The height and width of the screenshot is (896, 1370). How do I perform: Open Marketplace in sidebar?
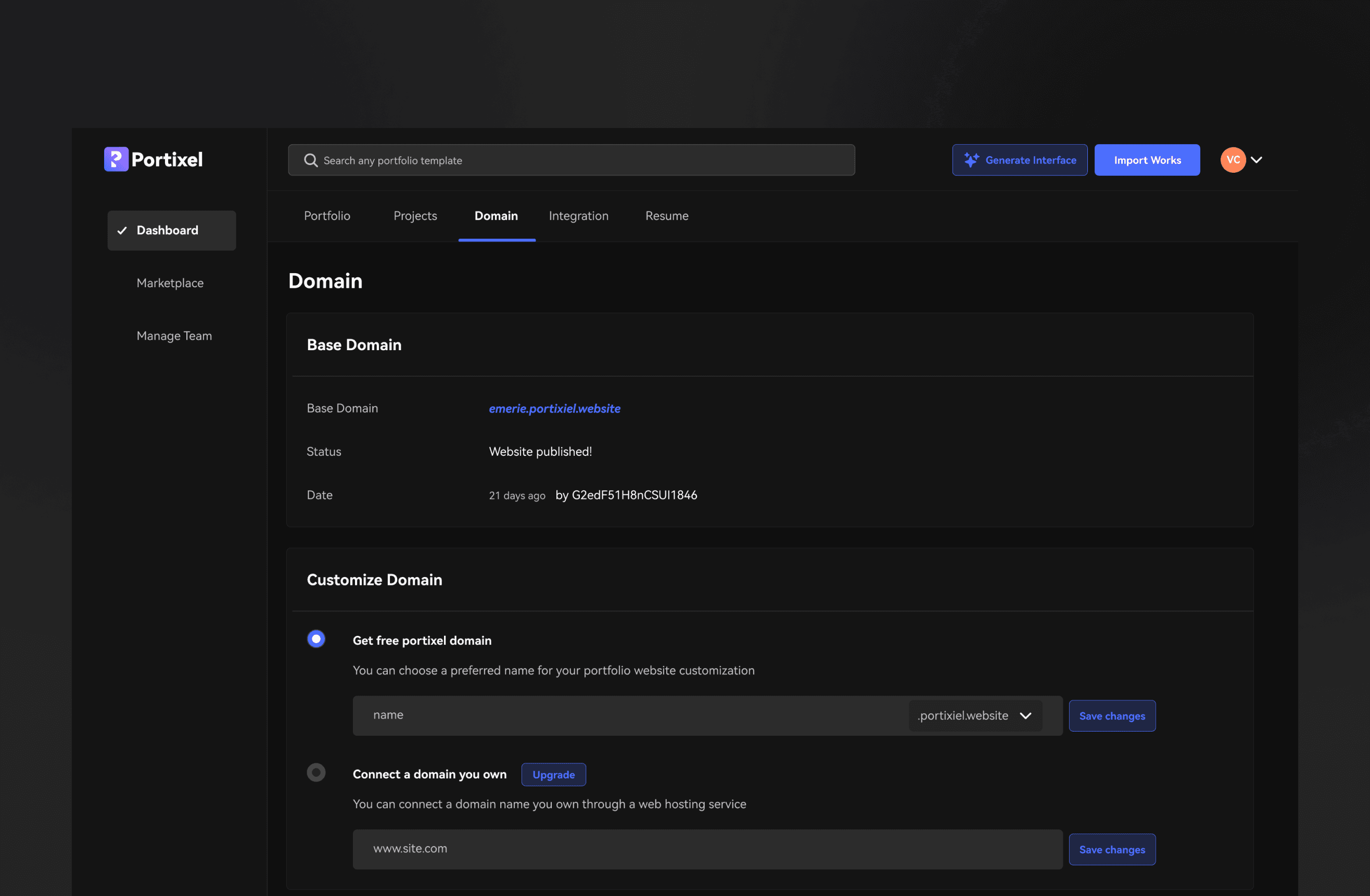point(170,283)
